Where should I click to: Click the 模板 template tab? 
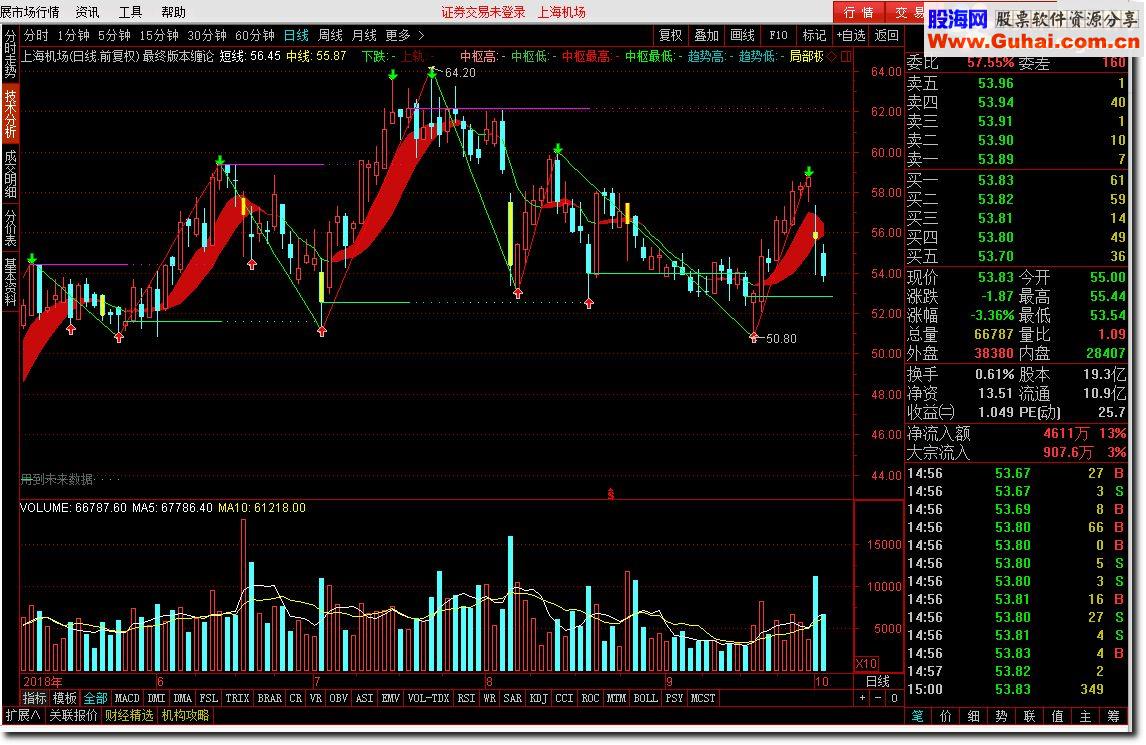(64, 698)
